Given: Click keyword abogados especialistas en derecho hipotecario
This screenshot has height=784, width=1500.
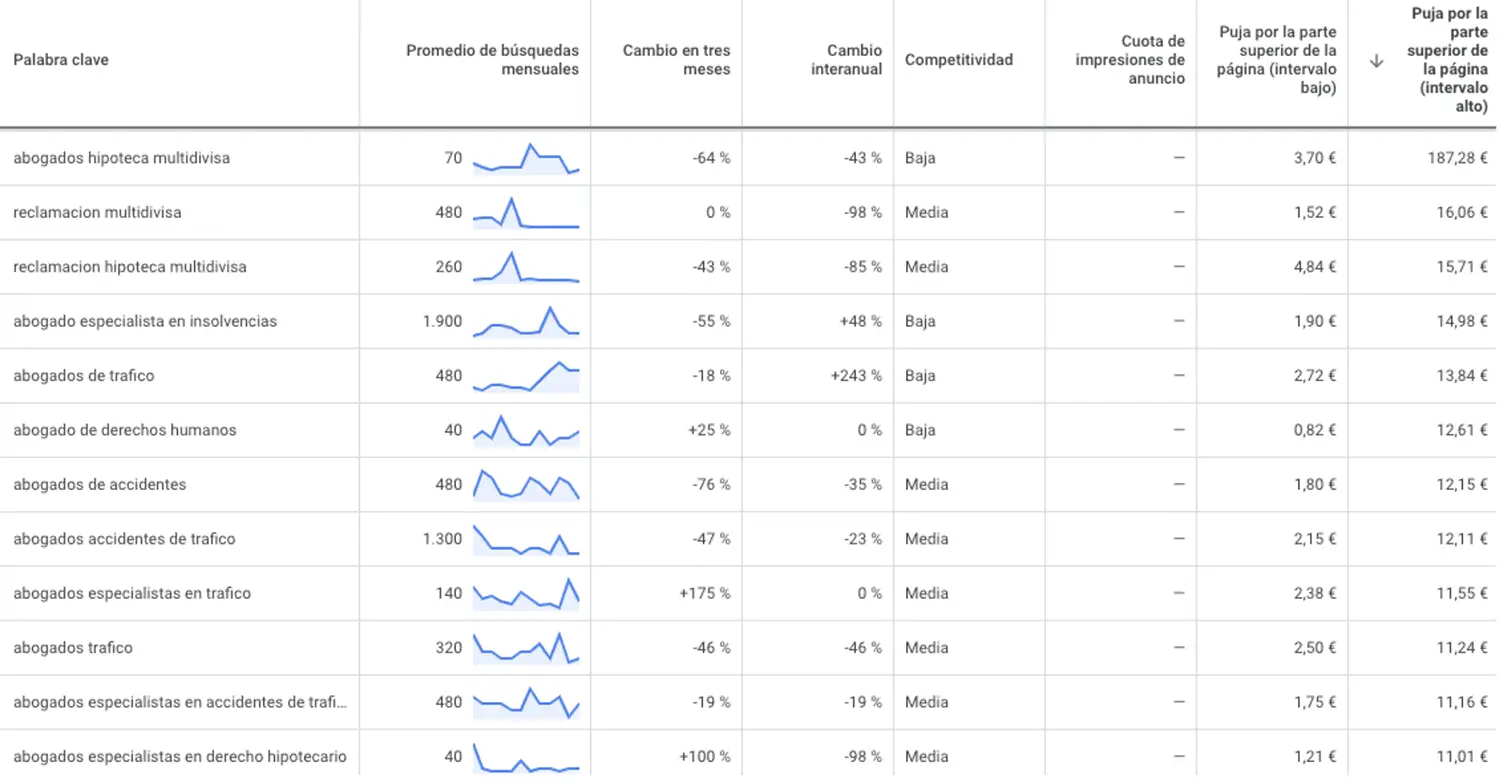Looking at the screenshot, I should [180, 756].
